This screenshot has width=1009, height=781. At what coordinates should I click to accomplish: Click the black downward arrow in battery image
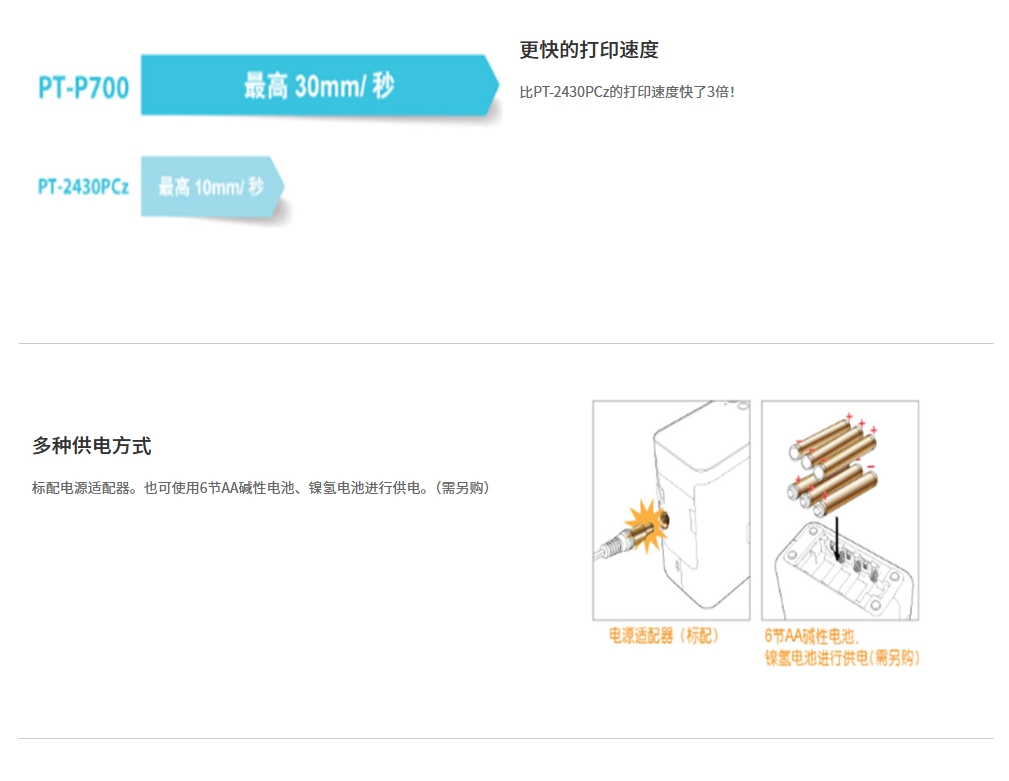point(837,538)
